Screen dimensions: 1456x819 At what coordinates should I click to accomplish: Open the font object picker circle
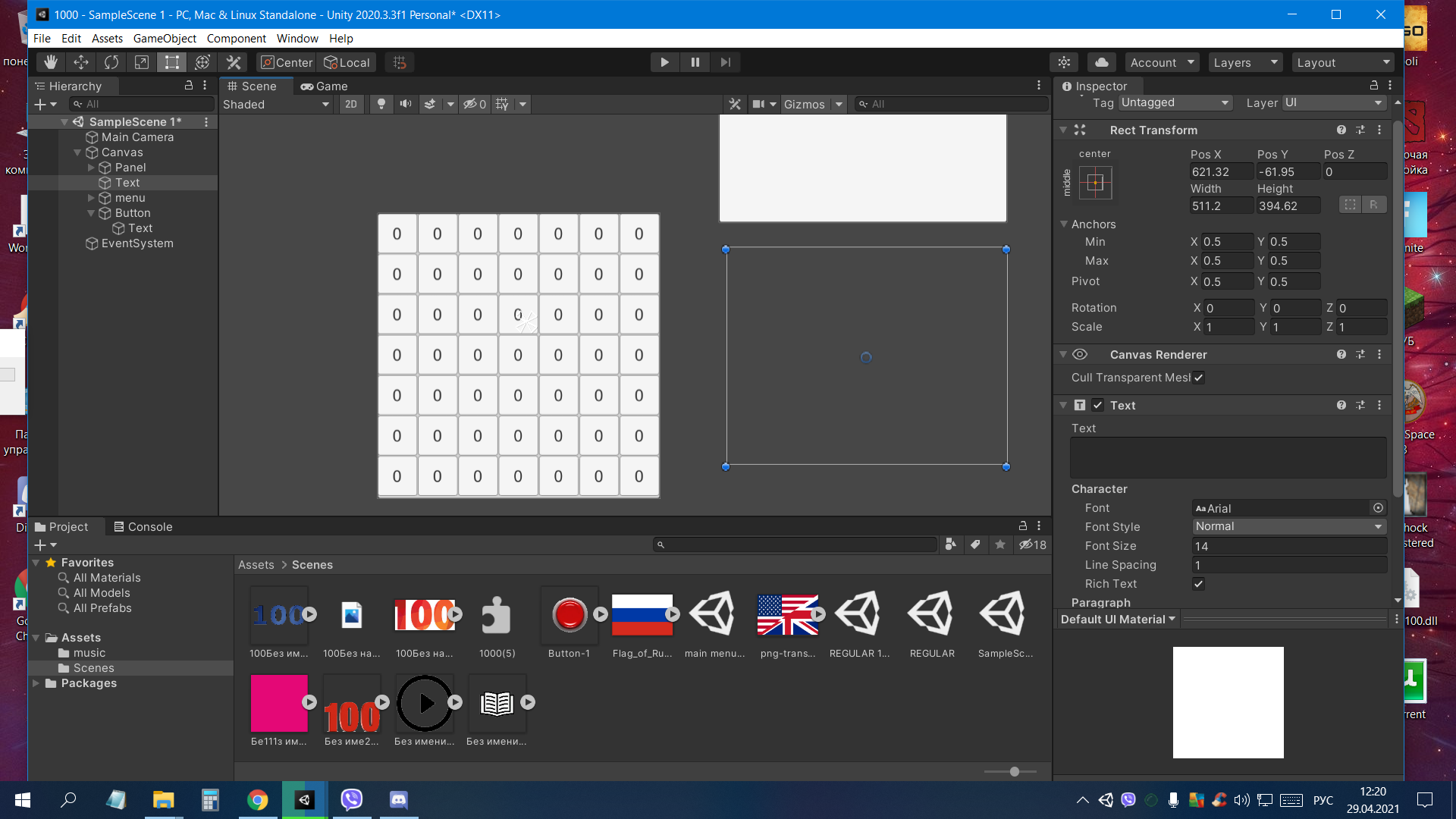pos(1378,508)
